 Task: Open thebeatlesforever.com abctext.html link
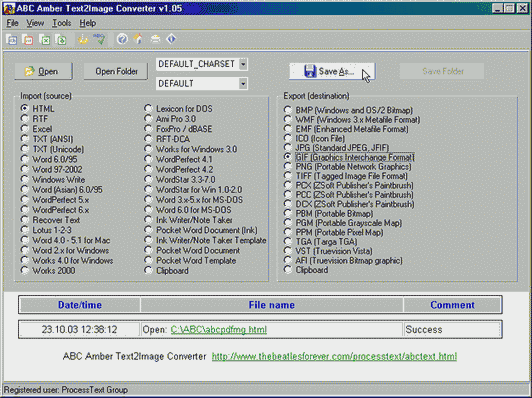[334, 356]
